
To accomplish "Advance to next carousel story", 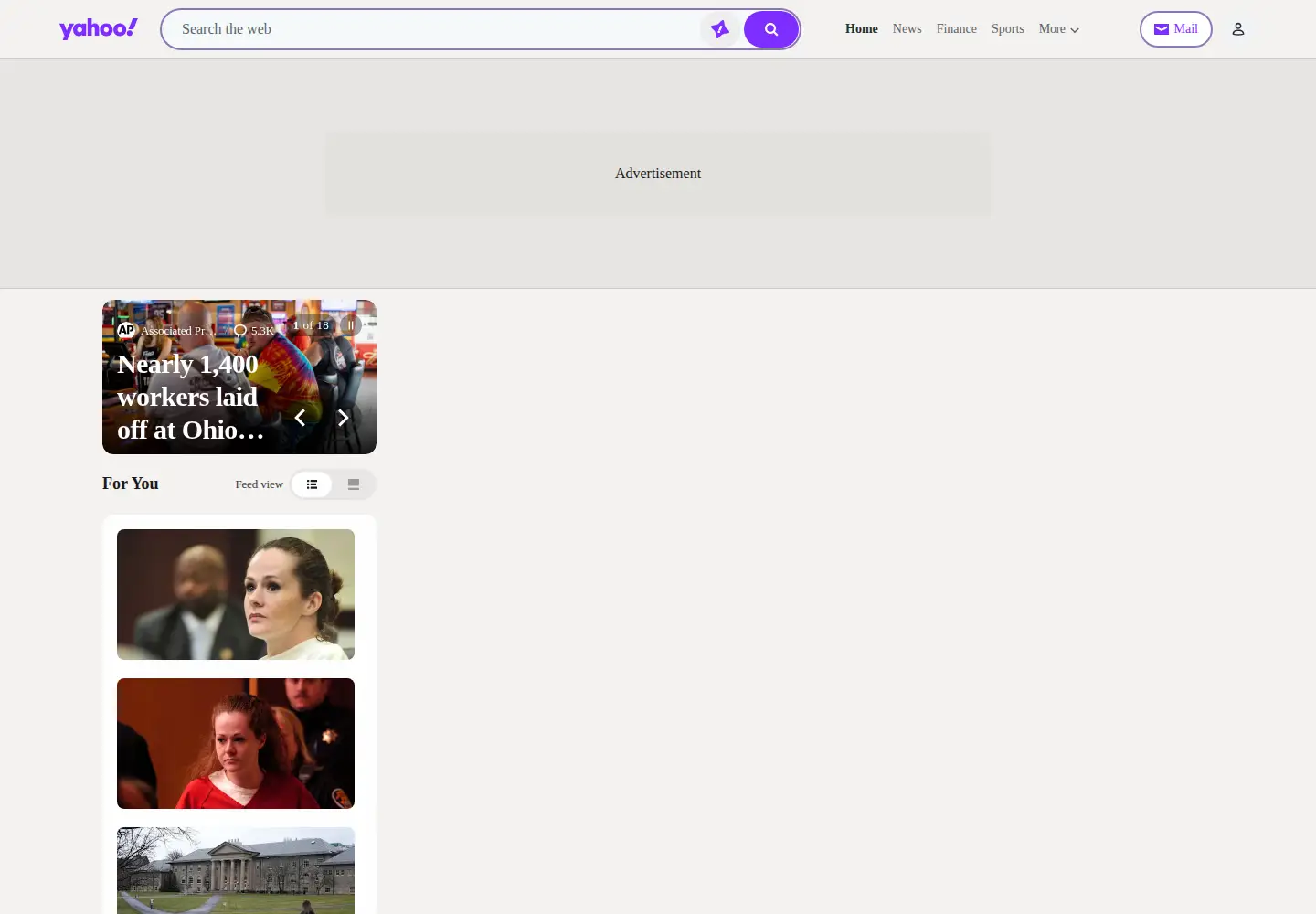I will [344, 418].
